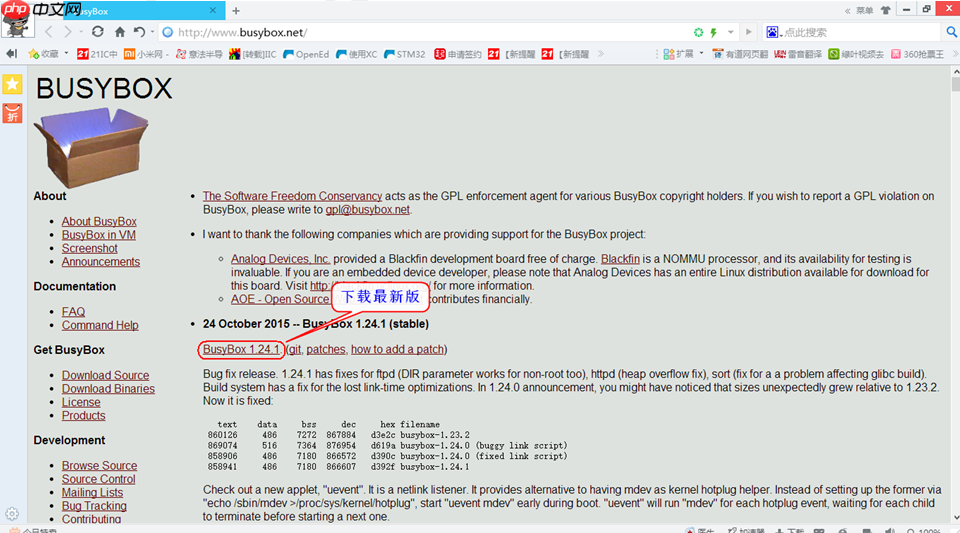
Task: Open the Bug Tracking link
Action: pyautogui.click(x=94, y=507)
